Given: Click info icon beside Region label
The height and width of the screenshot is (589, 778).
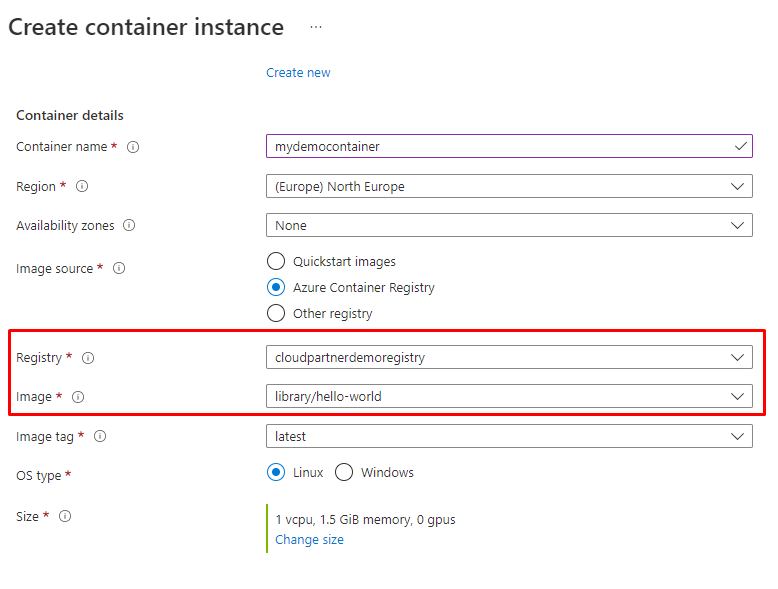Looking at the screenshot, I should point(83,187).
